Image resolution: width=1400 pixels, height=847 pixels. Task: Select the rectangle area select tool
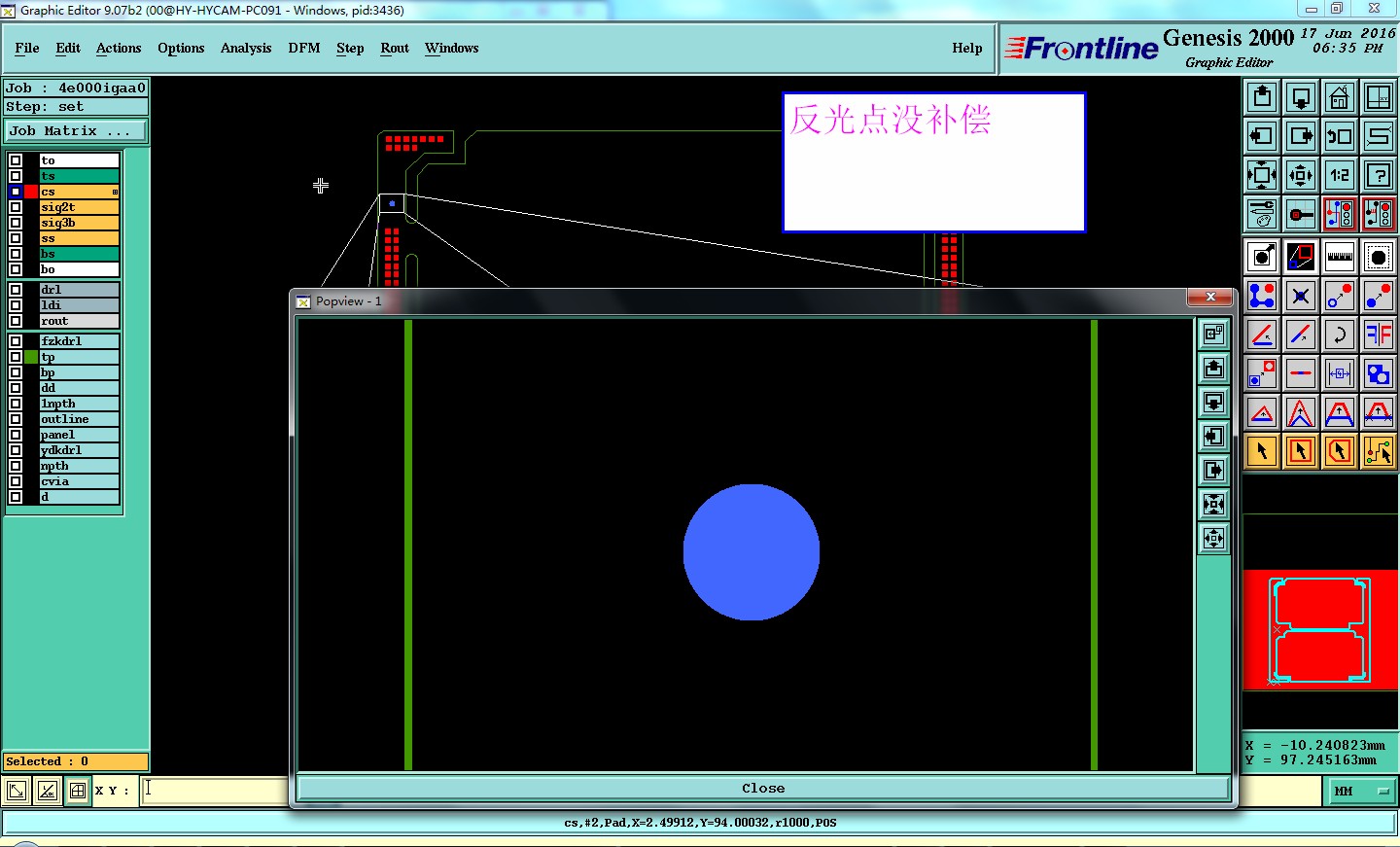[1301, 451]
